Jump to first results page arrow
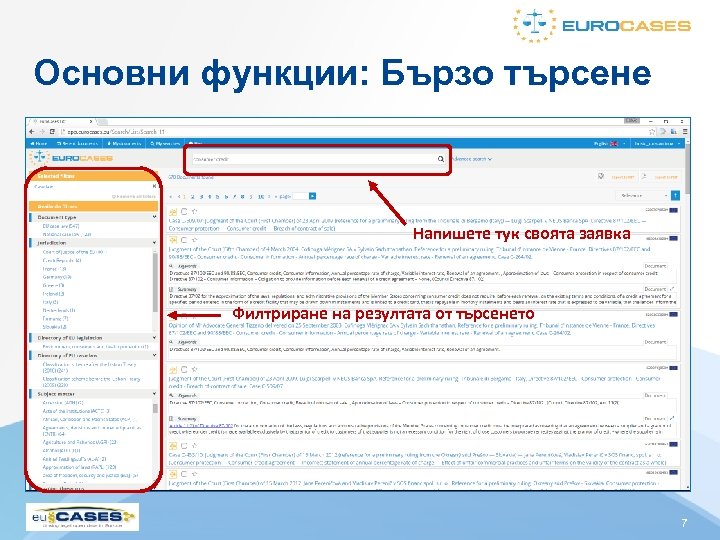Screen dimensions: 720x540 pyautogui.click(x=171, y=197)
